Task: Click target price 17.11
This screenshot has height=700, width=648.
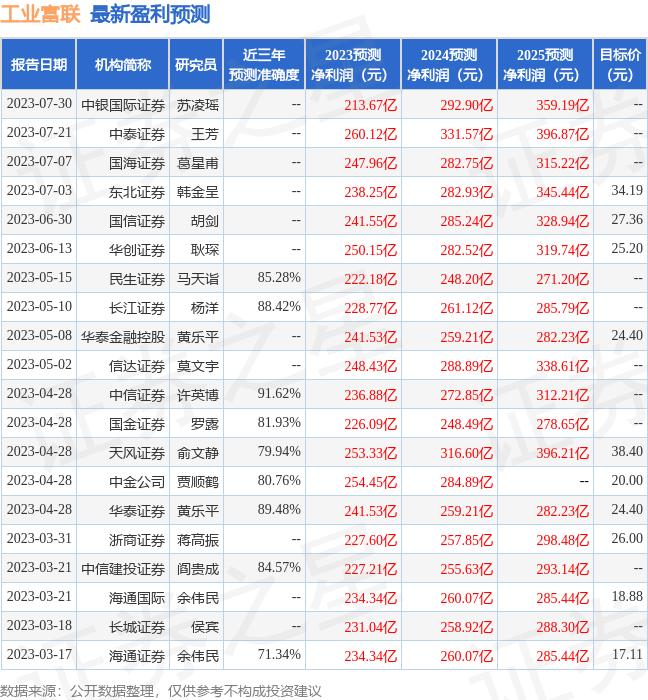Action: (x=627, y=655)
